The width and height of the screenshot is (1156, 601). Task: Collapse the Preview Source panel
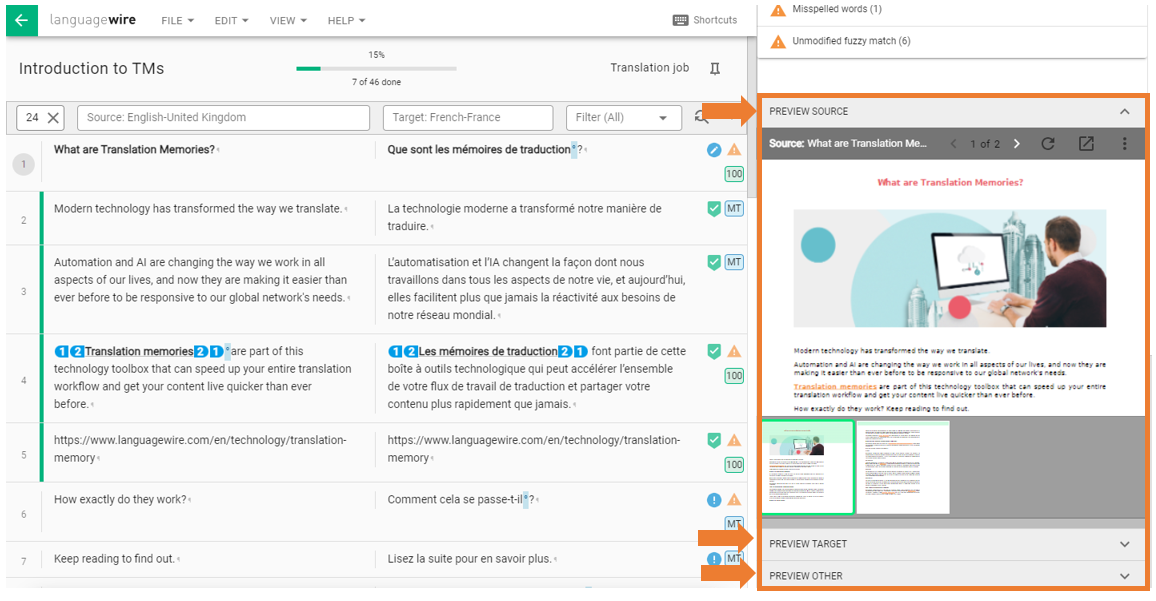[1124, 112]
